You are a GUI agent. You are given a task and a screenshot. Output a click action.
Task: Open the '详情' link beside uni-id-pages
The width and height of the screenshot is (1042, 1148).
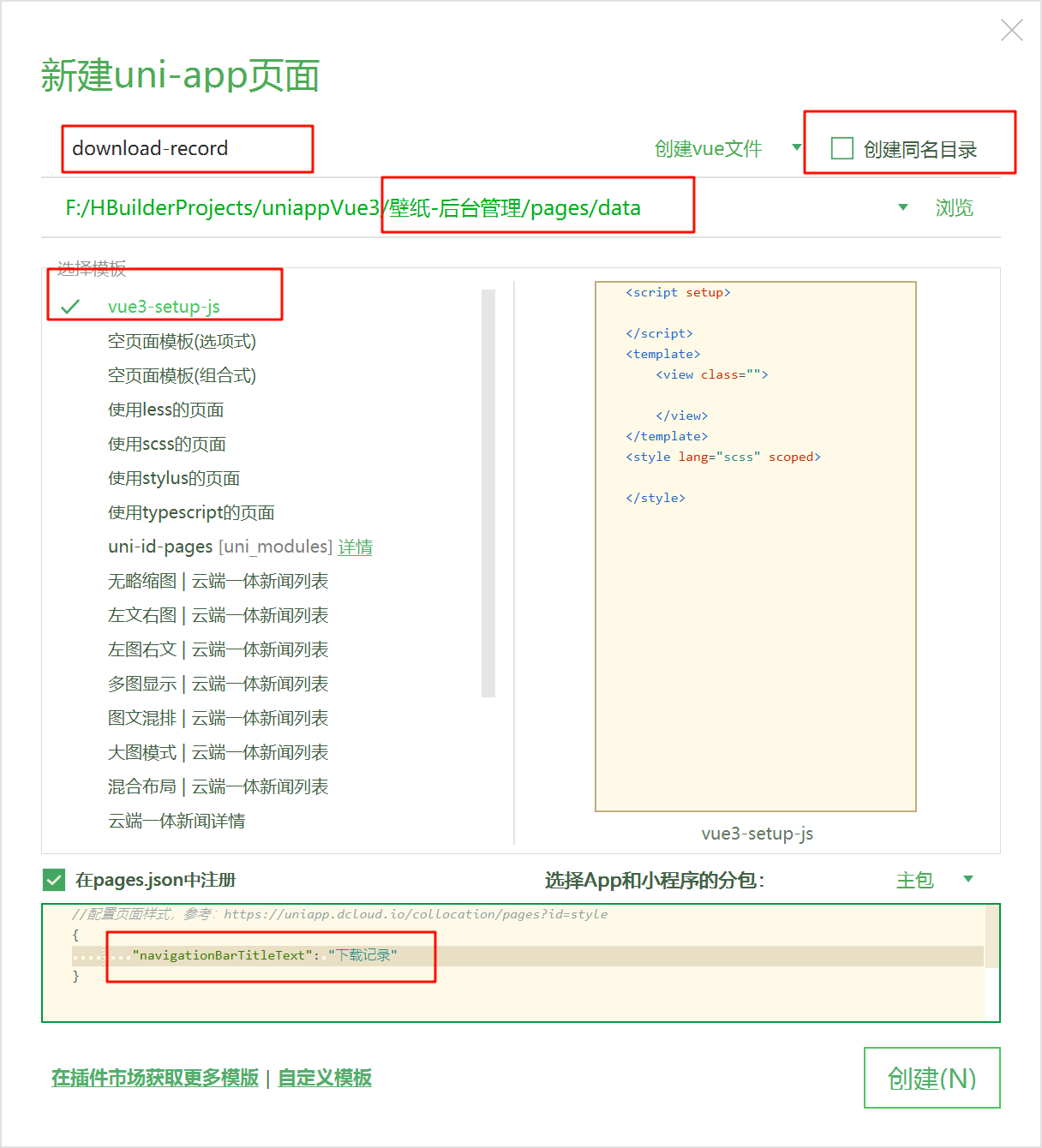(355, 547)
